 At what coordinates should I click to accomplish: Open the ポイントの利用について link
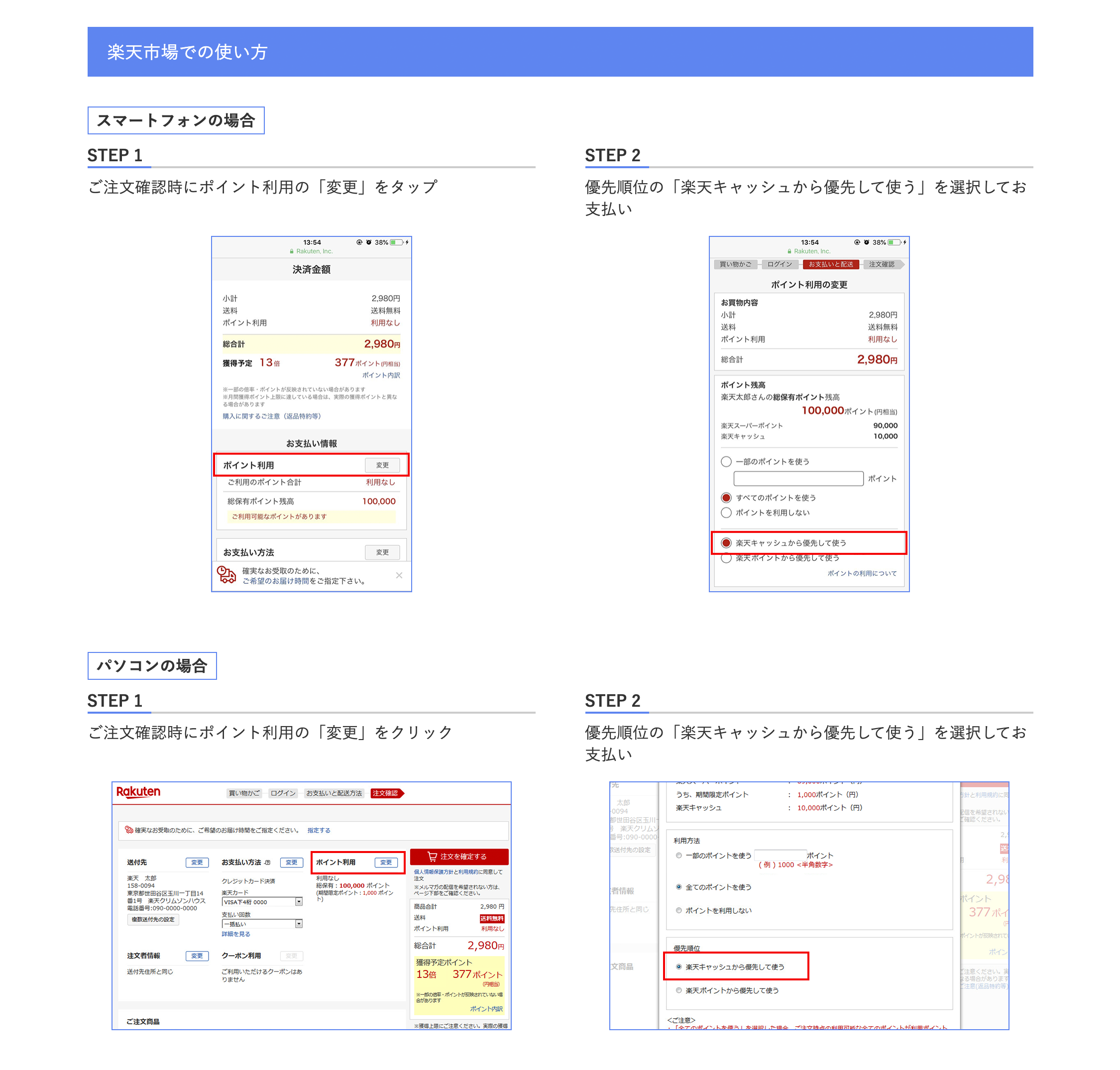[862, 573]
